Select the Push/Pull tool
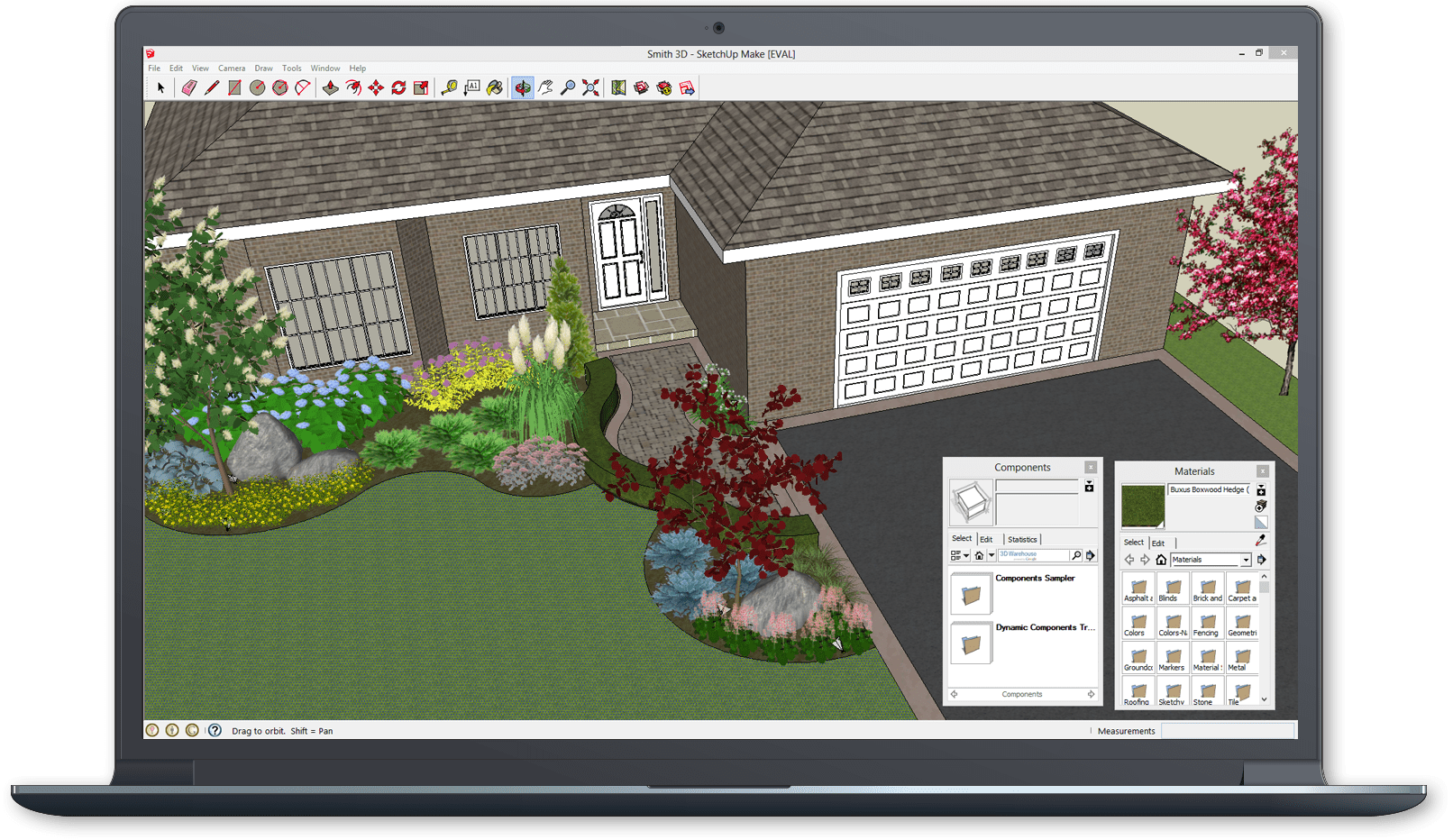Screen dimensions: 1453x840 [330, 87]
